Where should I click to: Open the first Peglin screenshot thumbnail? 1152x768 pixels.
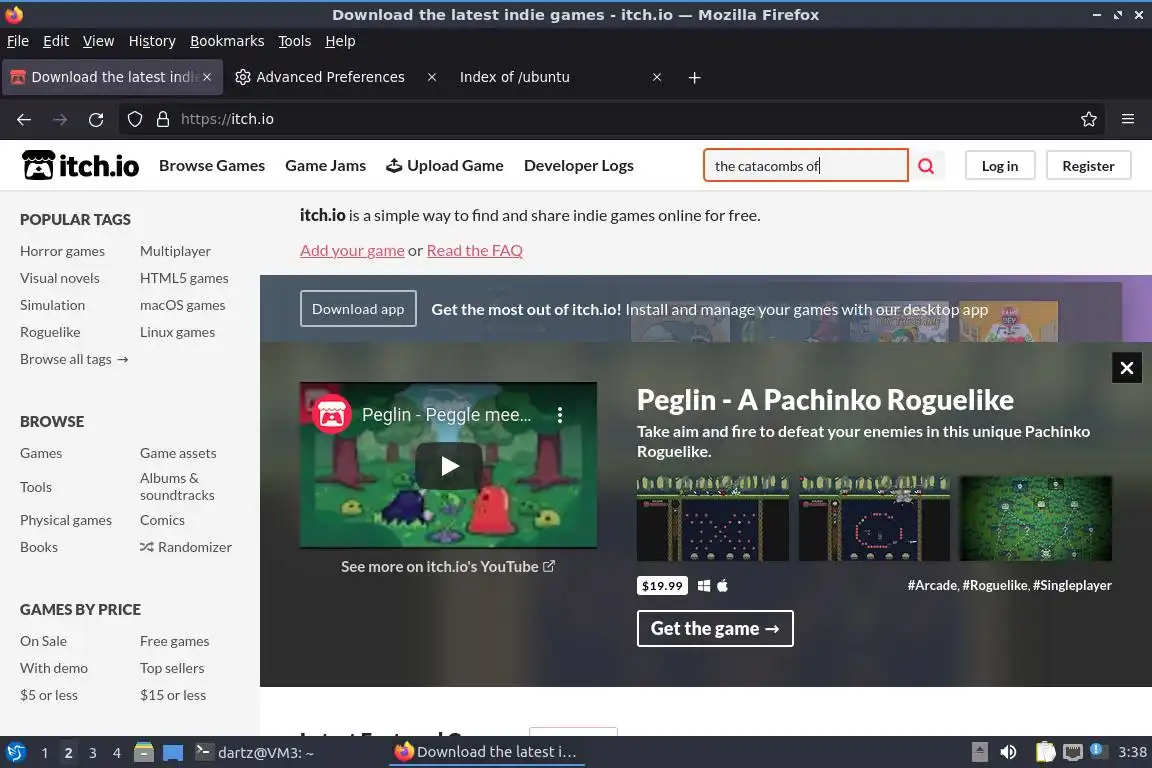713,518
